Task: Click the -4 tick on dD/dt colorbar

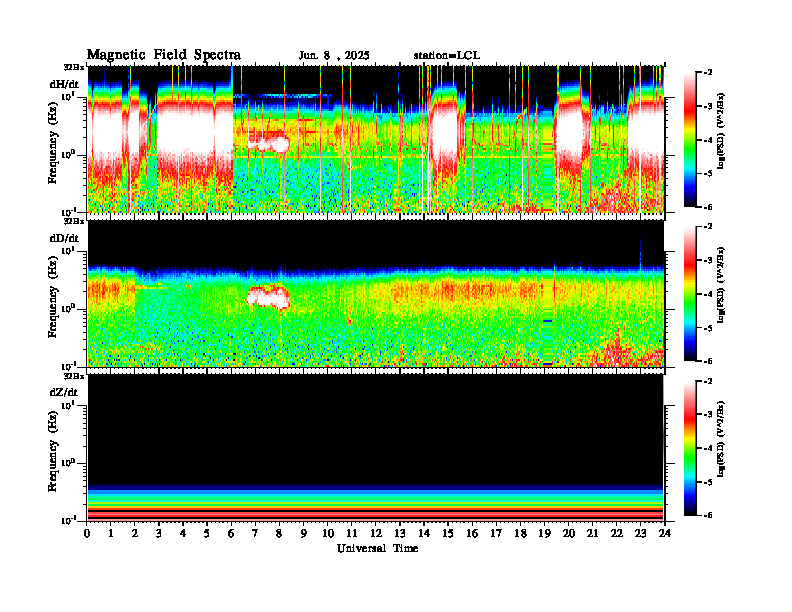Action: pyautogui.click(x=708, y=294)
